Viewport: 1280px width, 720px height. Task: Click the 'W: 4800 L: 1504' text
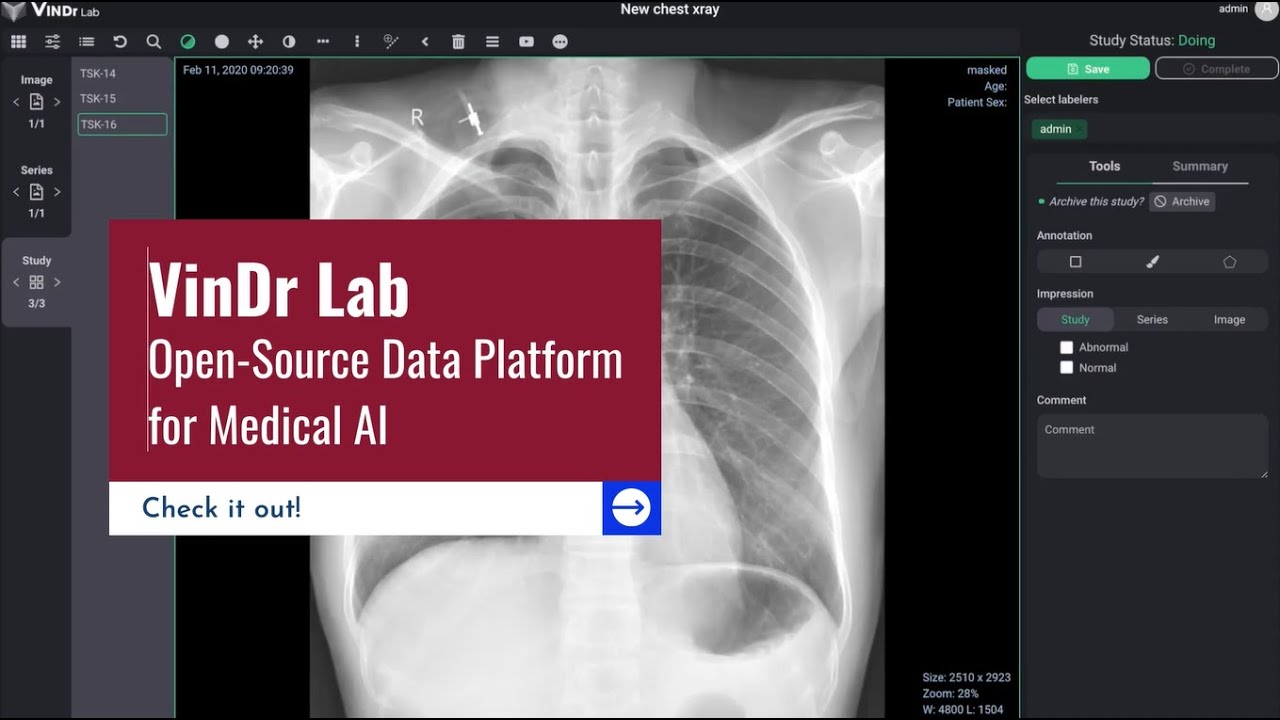point(963,710)
